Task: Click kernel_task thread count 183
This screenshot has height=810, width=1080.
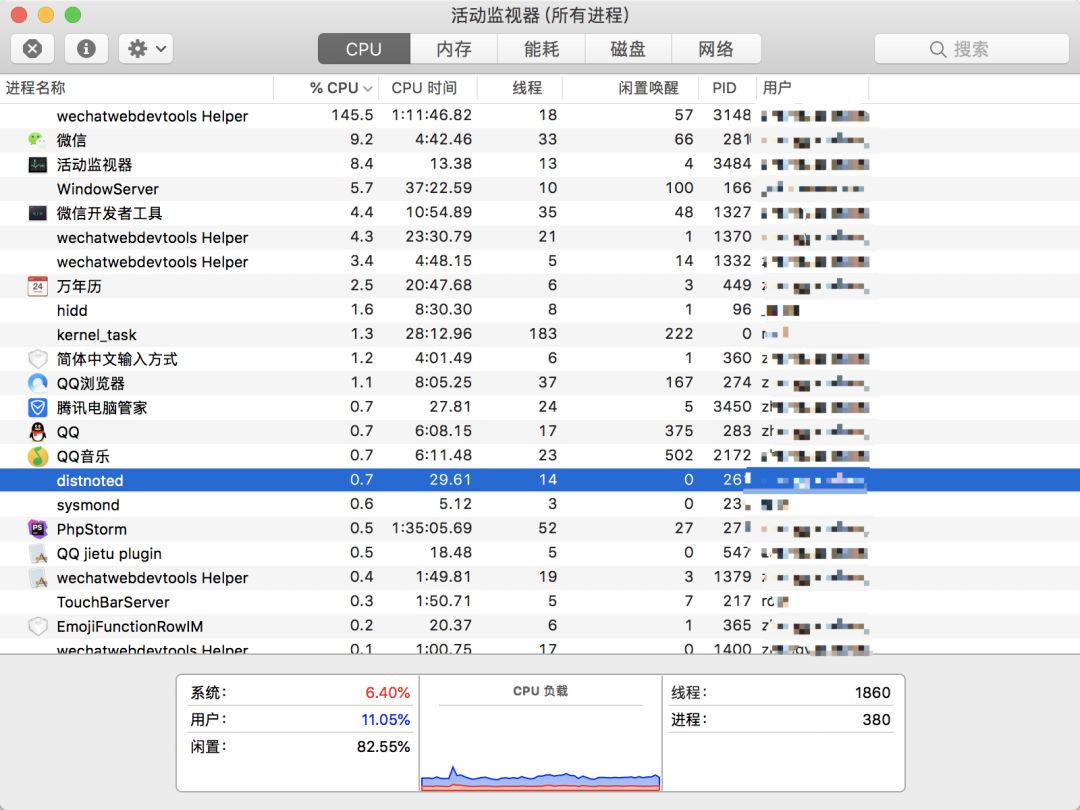Action: click(543, 334)
